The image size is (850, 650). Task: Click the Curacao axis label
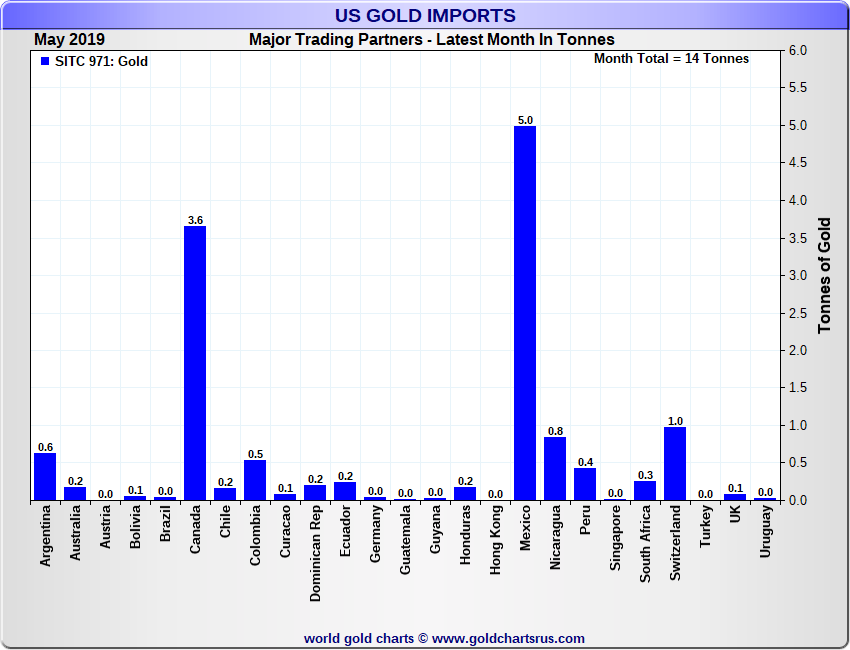285,531
